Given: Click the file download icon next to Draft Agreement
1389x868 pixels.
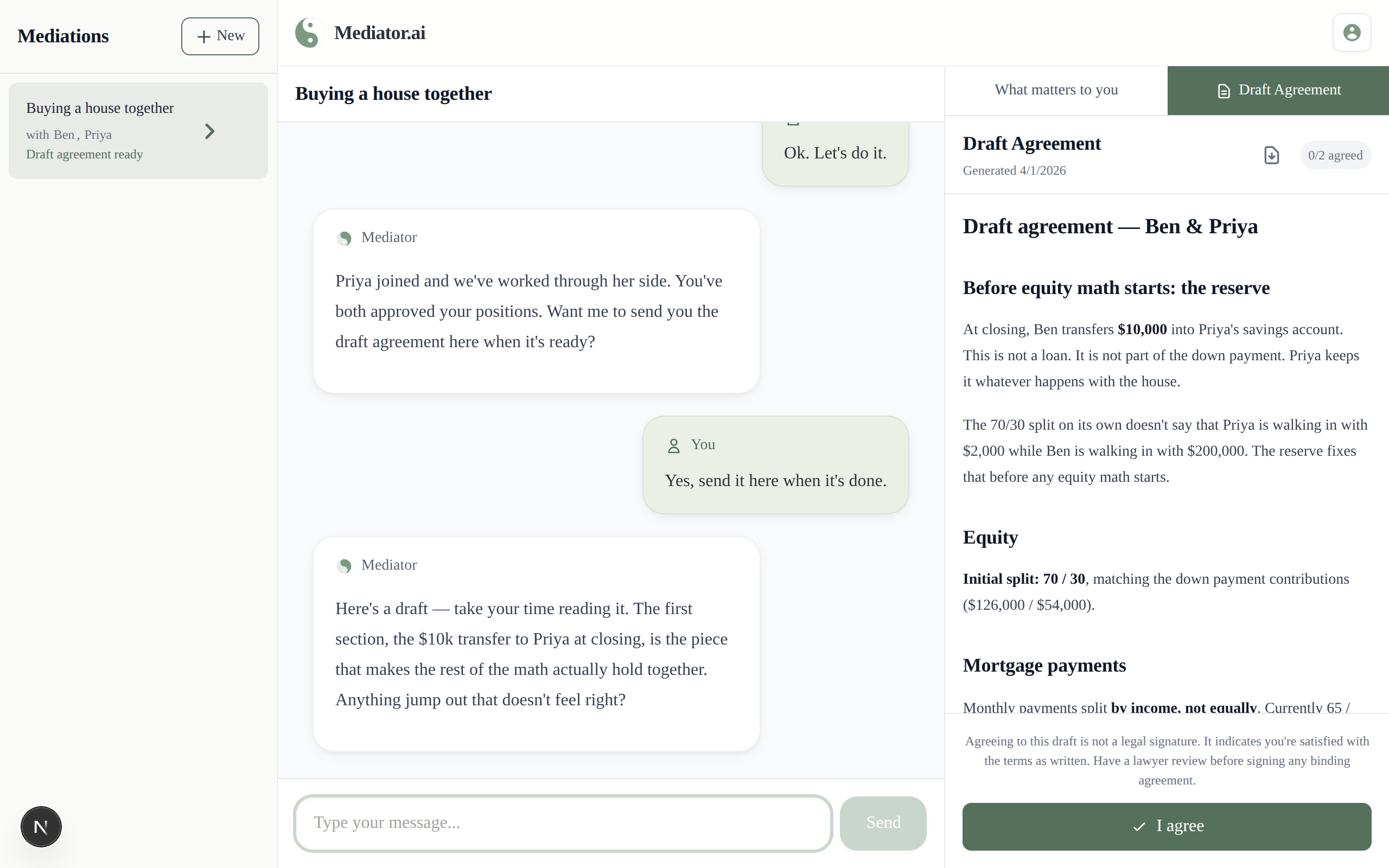Looking at the screenshot, I should point(1271,155).
